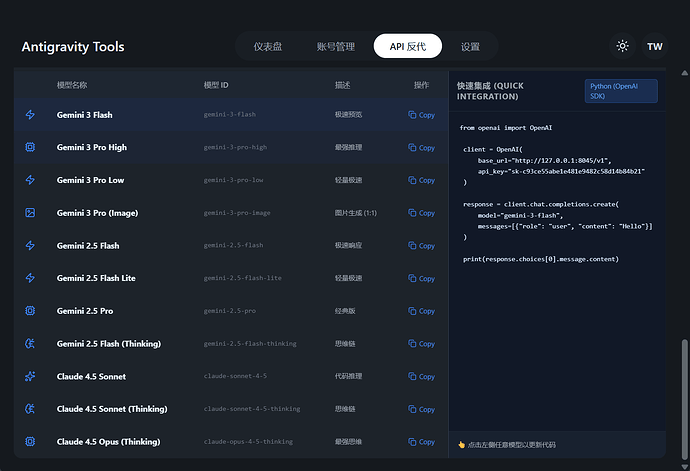The height and width of the screenshot is (471, 690).
Task: Click the lightning icon beside Gemini 3 Pro Low
Action: (x=30, y=180)
